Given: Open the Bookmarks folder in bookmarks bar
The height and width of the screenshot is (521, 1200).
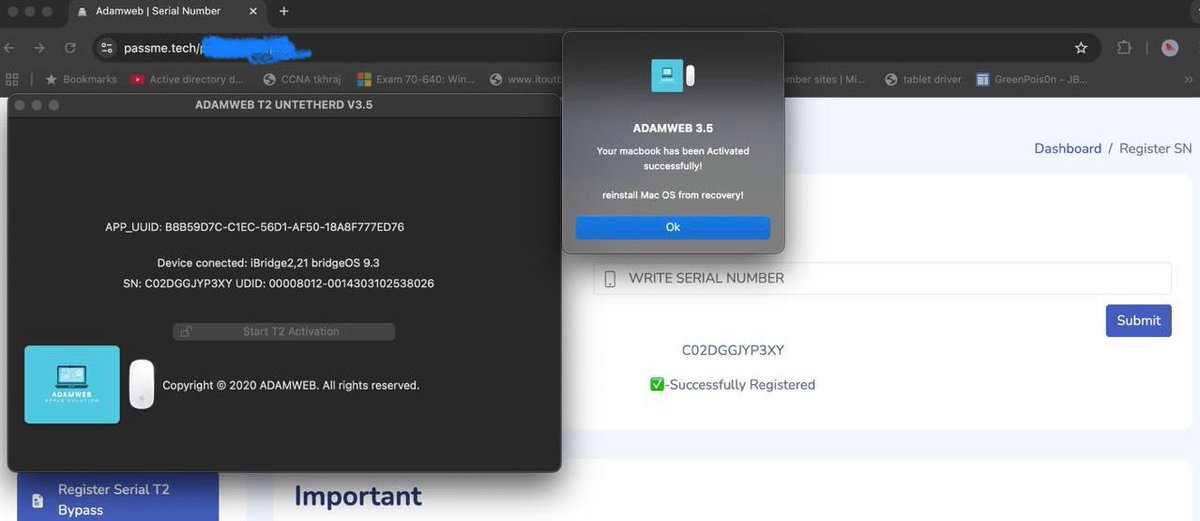Looking at the screenshot, I should click(x=81, y=79).
